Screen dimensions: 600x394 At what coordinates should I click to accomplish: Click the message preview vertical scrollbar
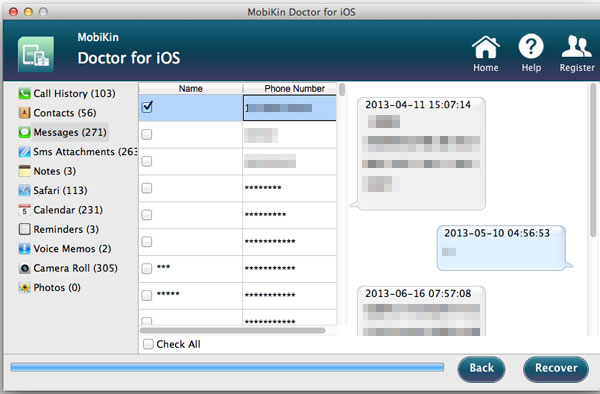pyautogui.click(x=593, y=160)
